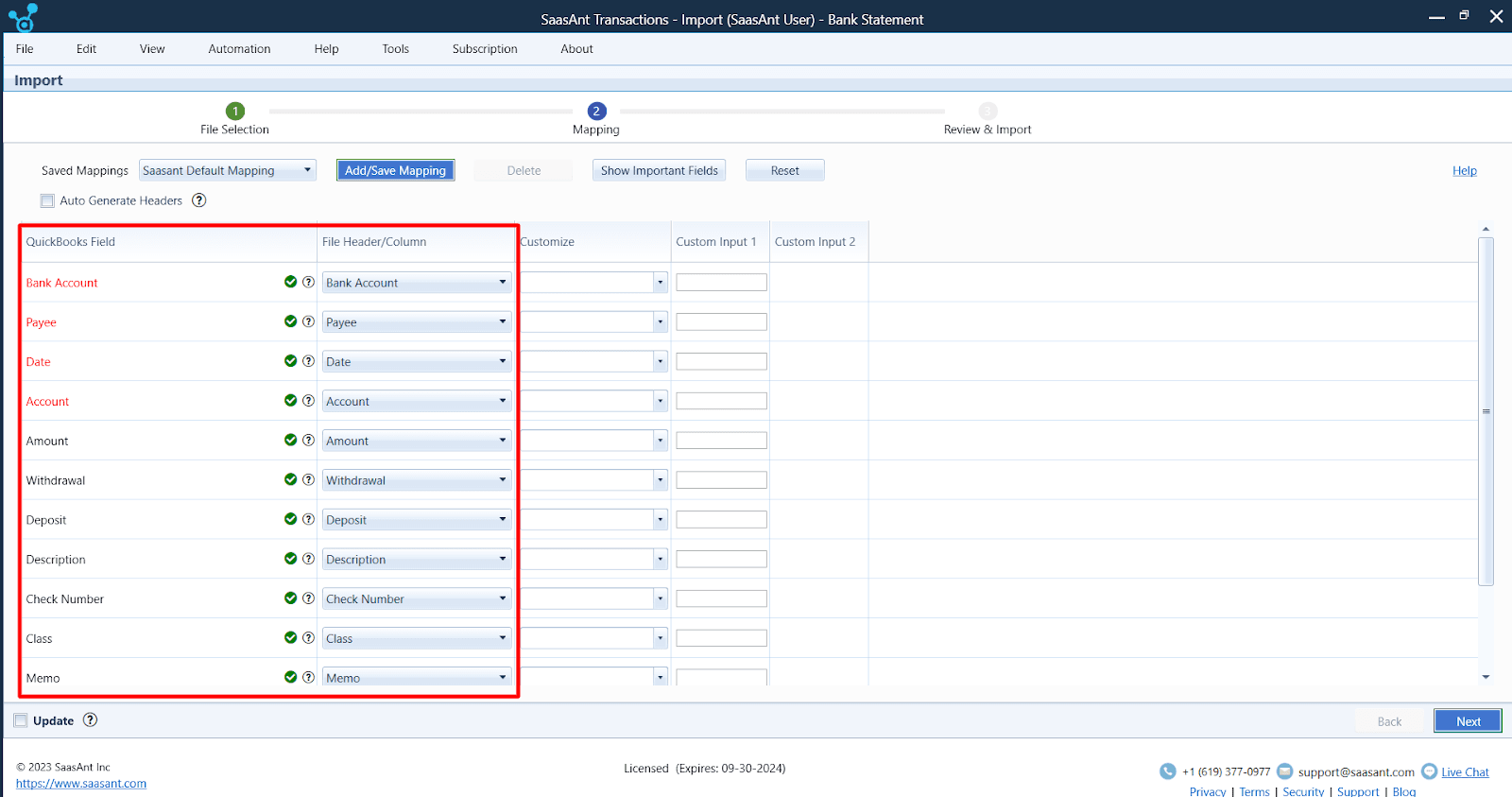
Task: Open the Saved Mappings dropdown
Action: click(228, 170)
